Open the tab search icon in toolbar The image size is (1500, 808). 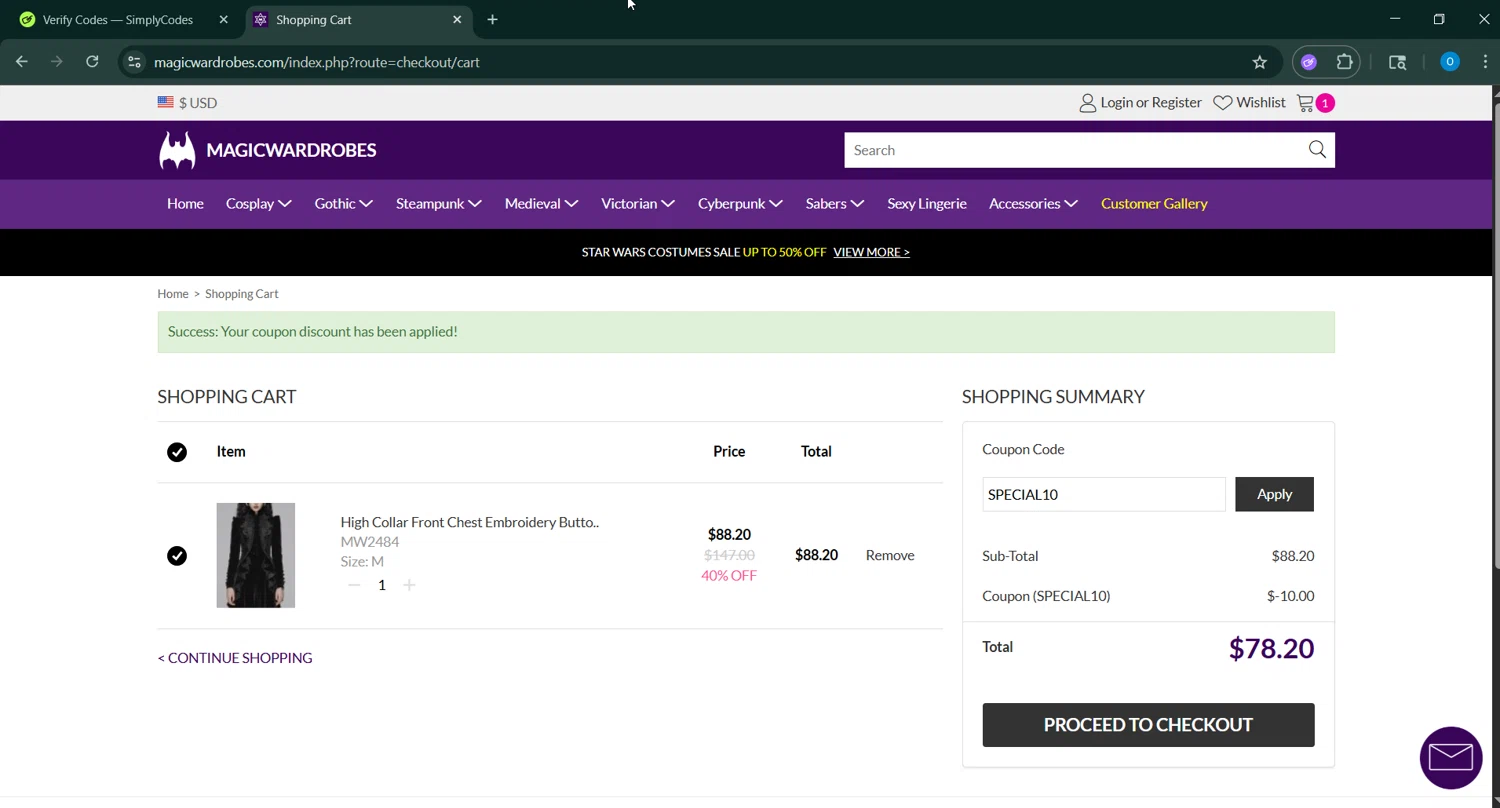point(1398,62)
